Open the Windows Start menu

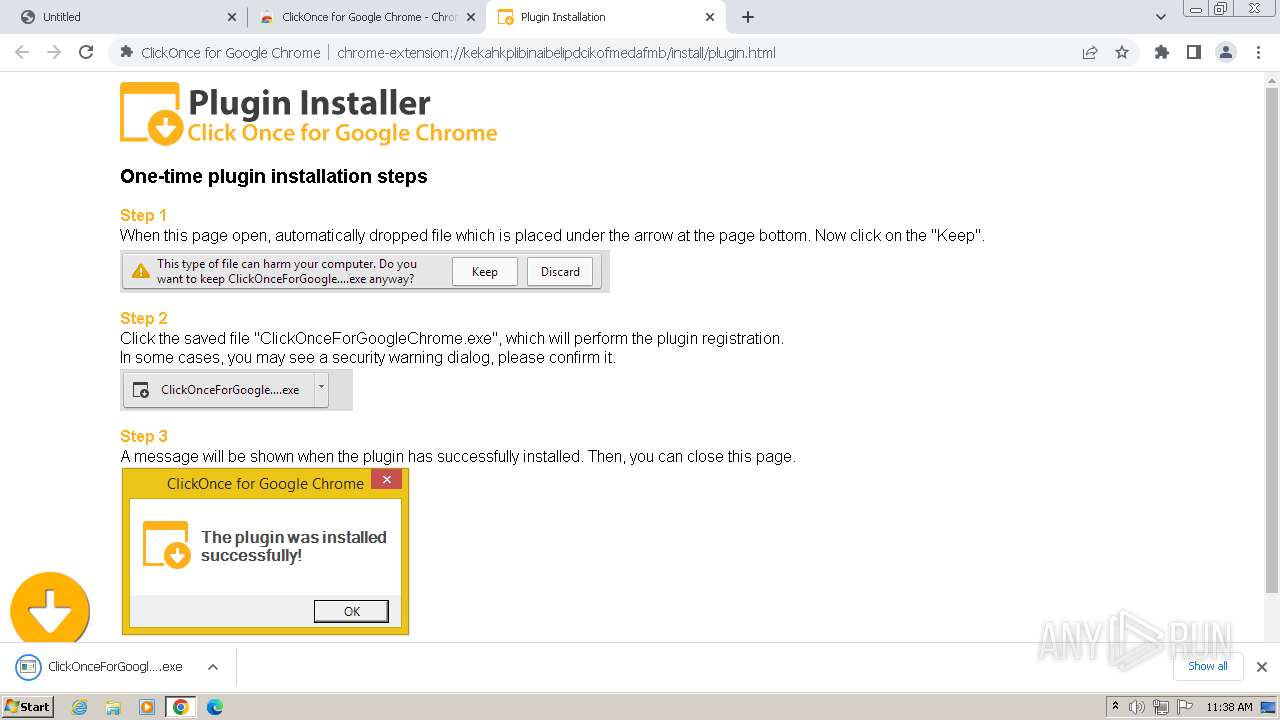pos(28,706)
